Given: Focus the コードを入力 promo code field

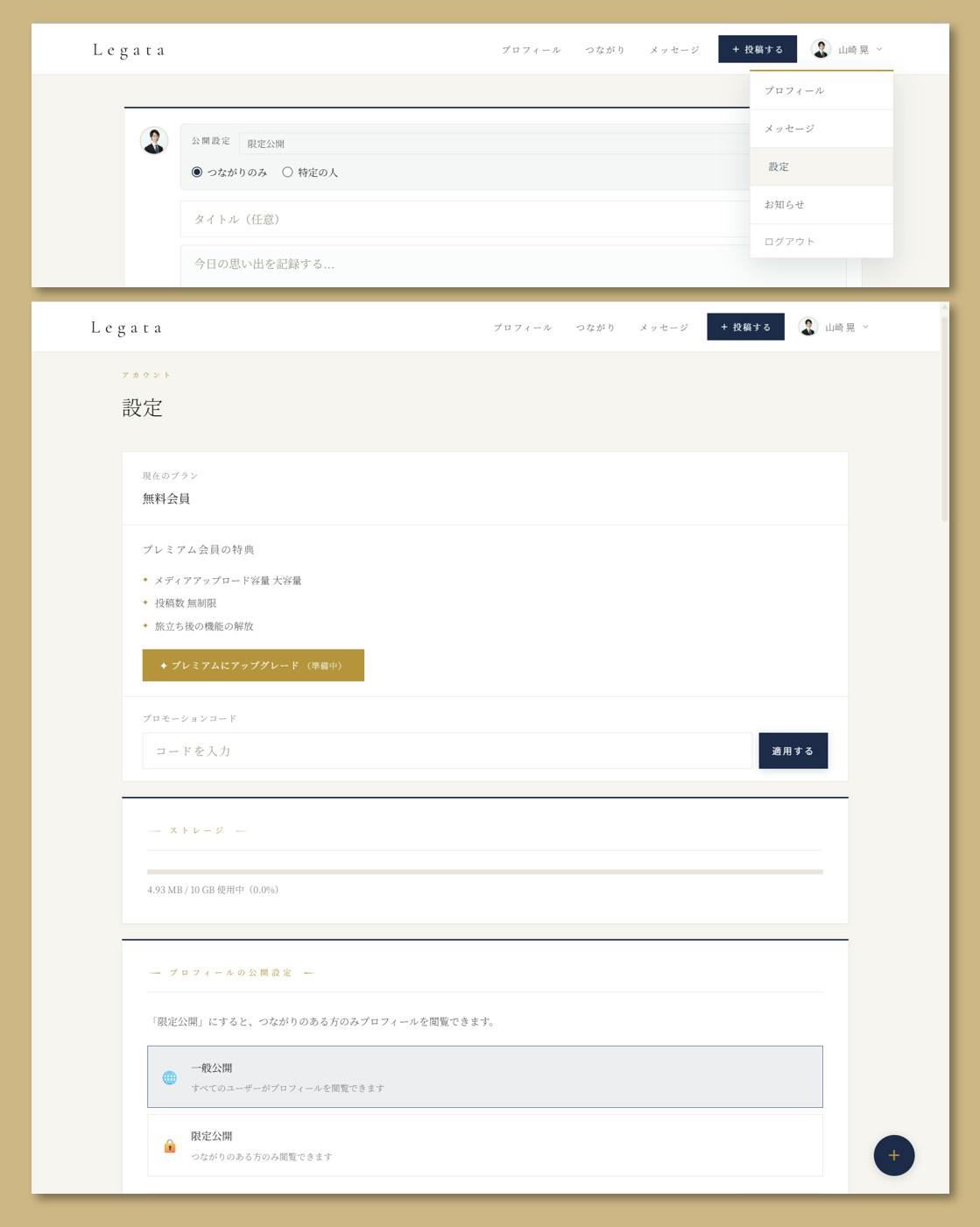Looking at the screenshot, I should click(447, 751).
